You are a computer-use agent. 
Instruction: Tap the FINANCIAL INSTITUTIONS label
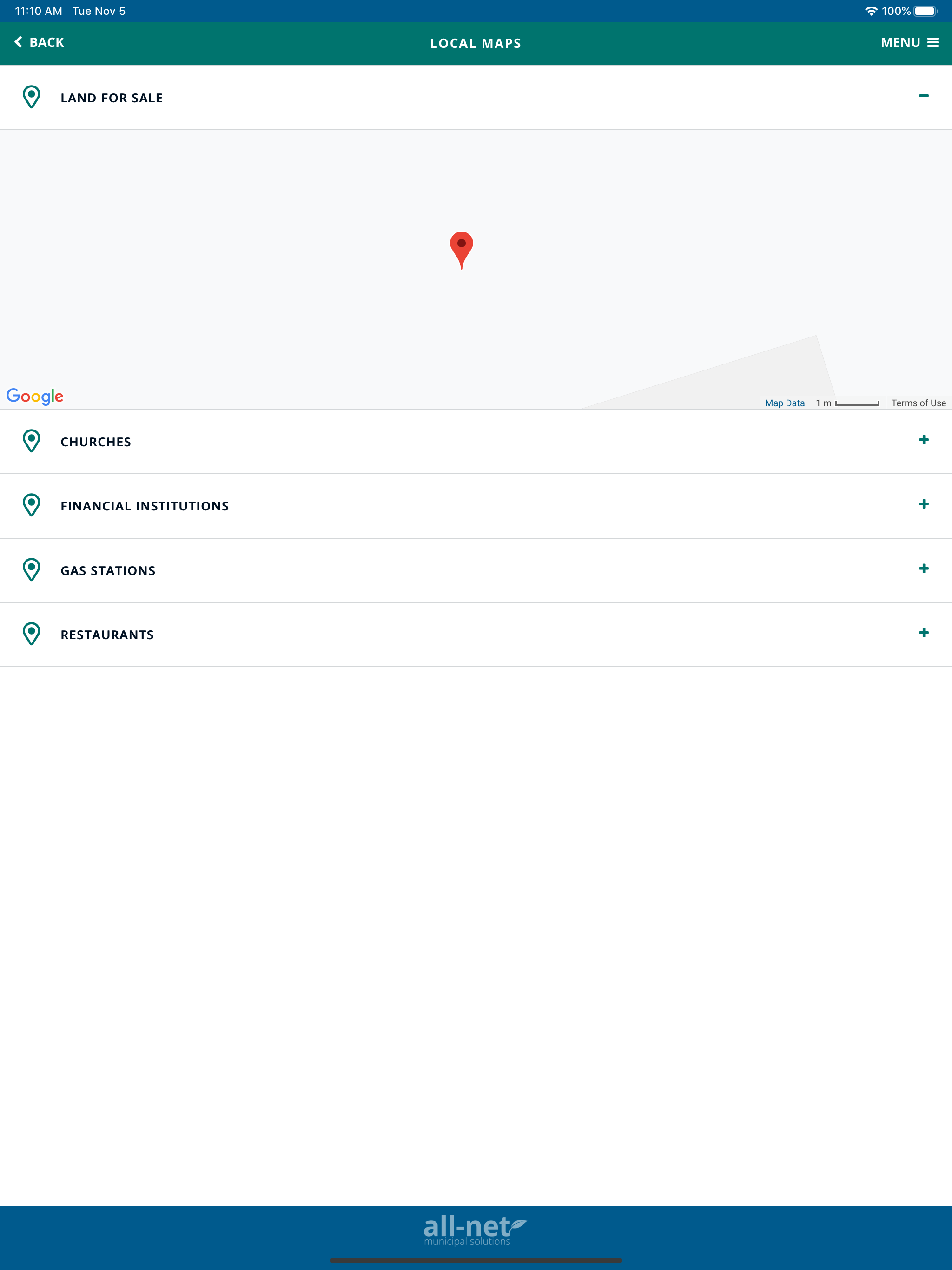[145, 506]
